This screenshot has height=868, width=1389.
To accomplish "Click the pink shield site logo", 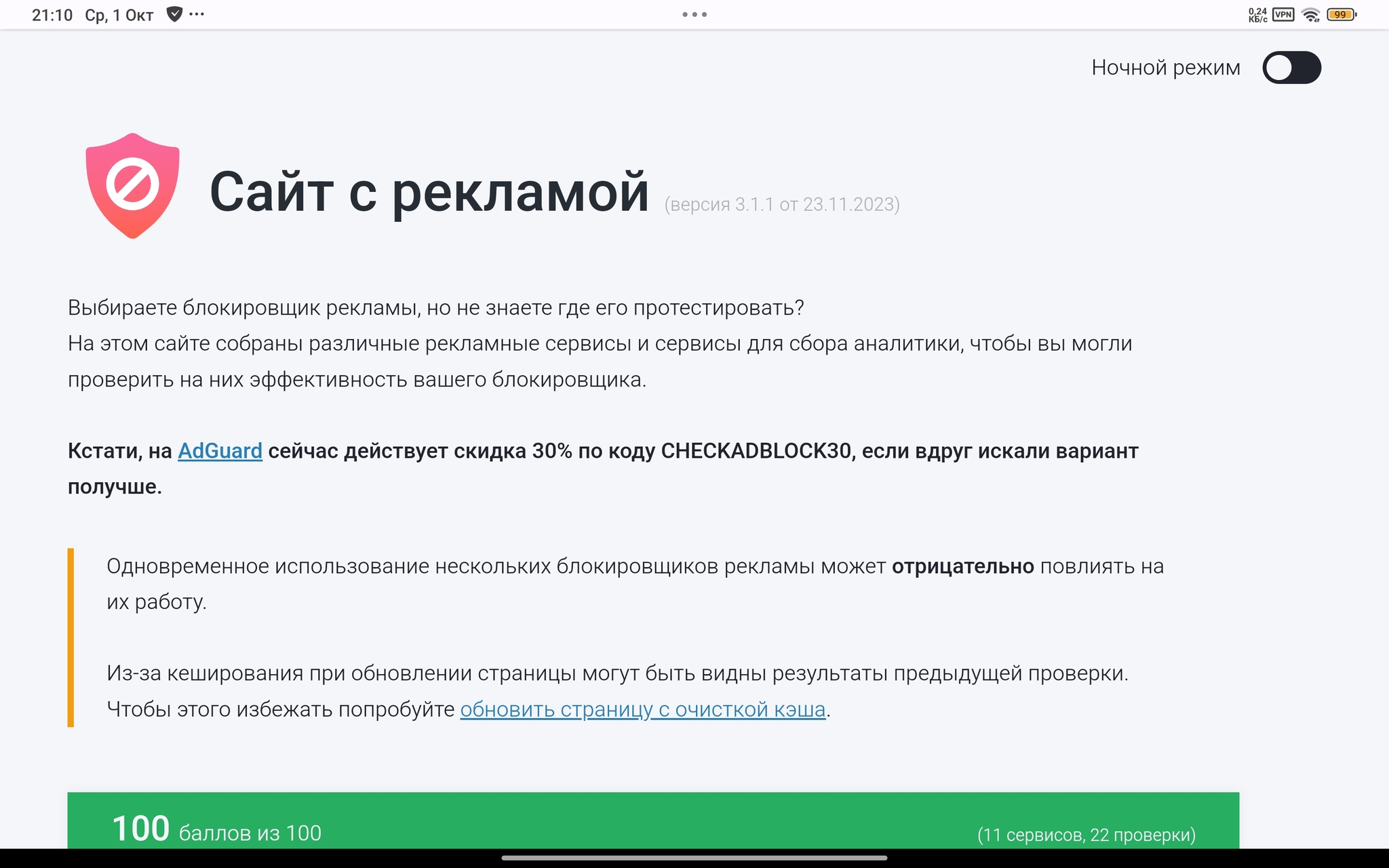I will click(x=133, y=185).
